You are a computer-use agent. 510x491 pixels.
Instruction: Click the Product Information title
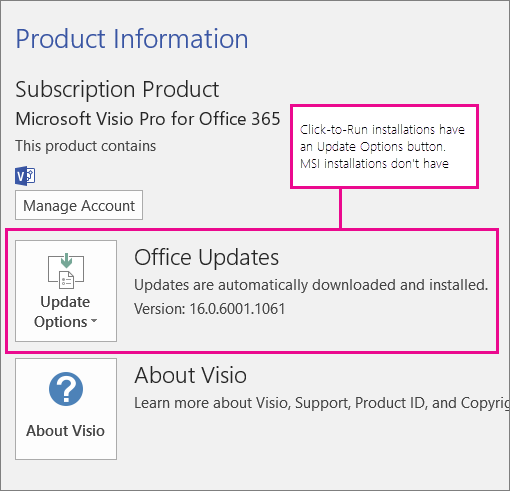click(132, 39)
